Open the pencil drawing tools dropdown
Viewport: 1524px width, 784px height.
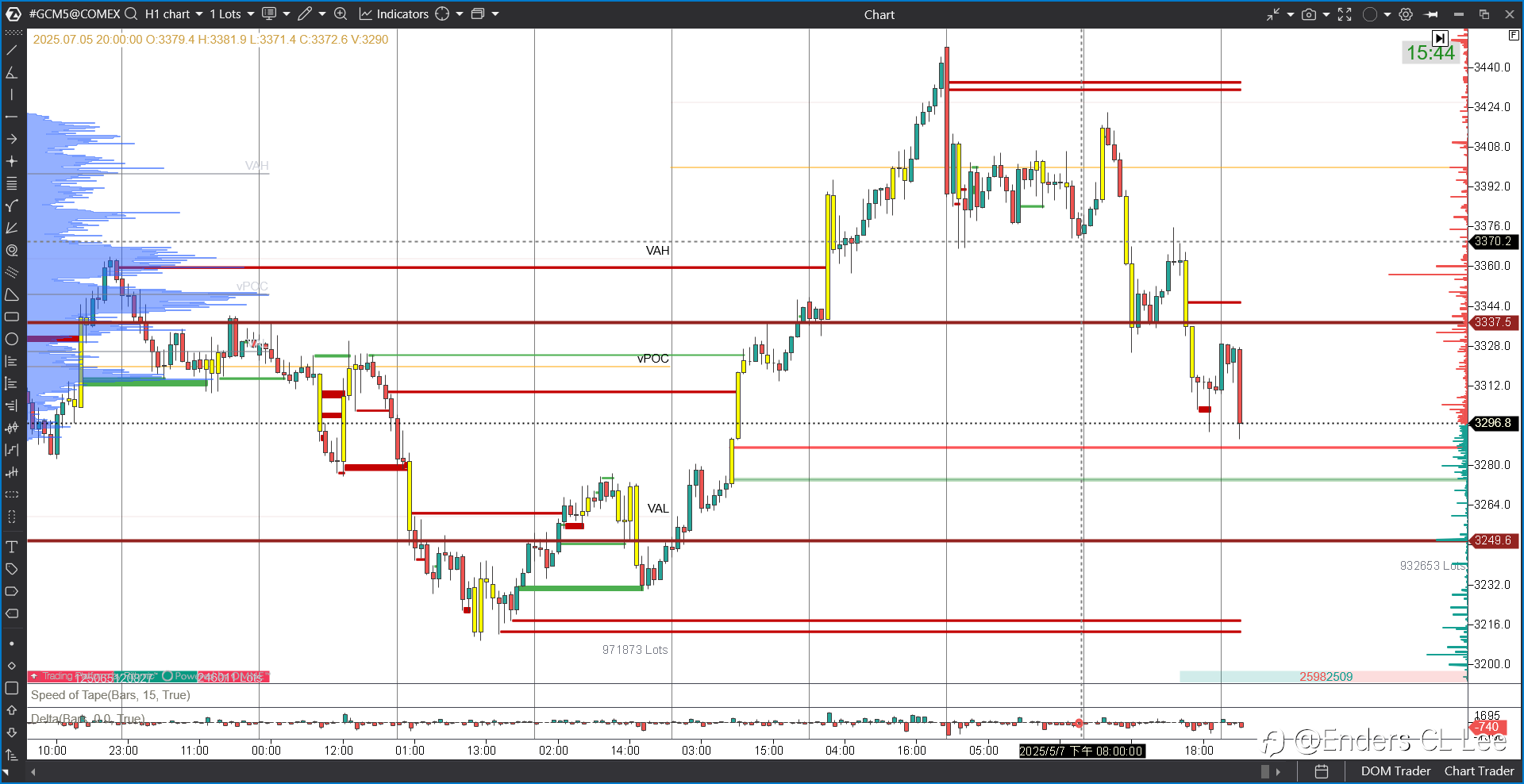click(x=312, y=13)
